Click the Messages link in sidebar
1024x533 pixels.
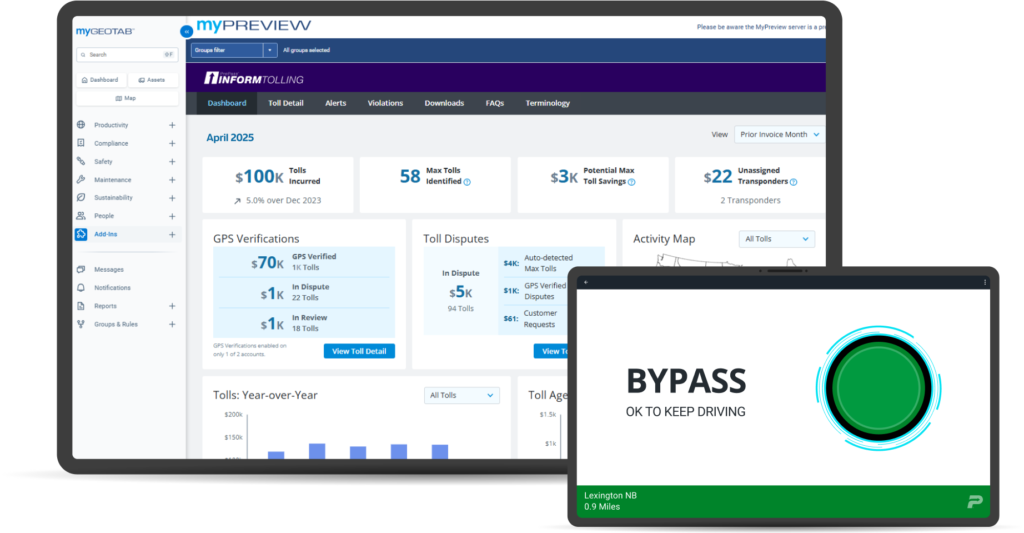click(x=108, y=269)
